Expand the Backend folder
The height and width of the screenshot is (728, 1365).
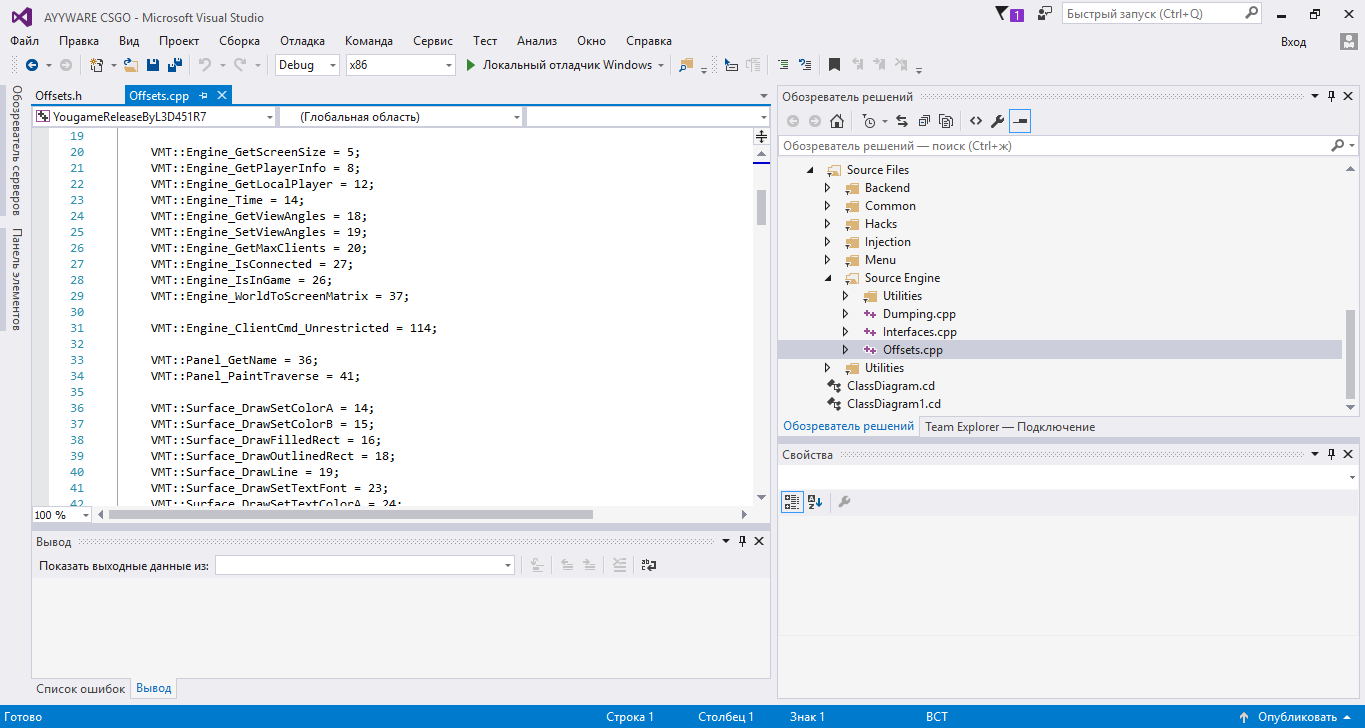coord(827,188)
